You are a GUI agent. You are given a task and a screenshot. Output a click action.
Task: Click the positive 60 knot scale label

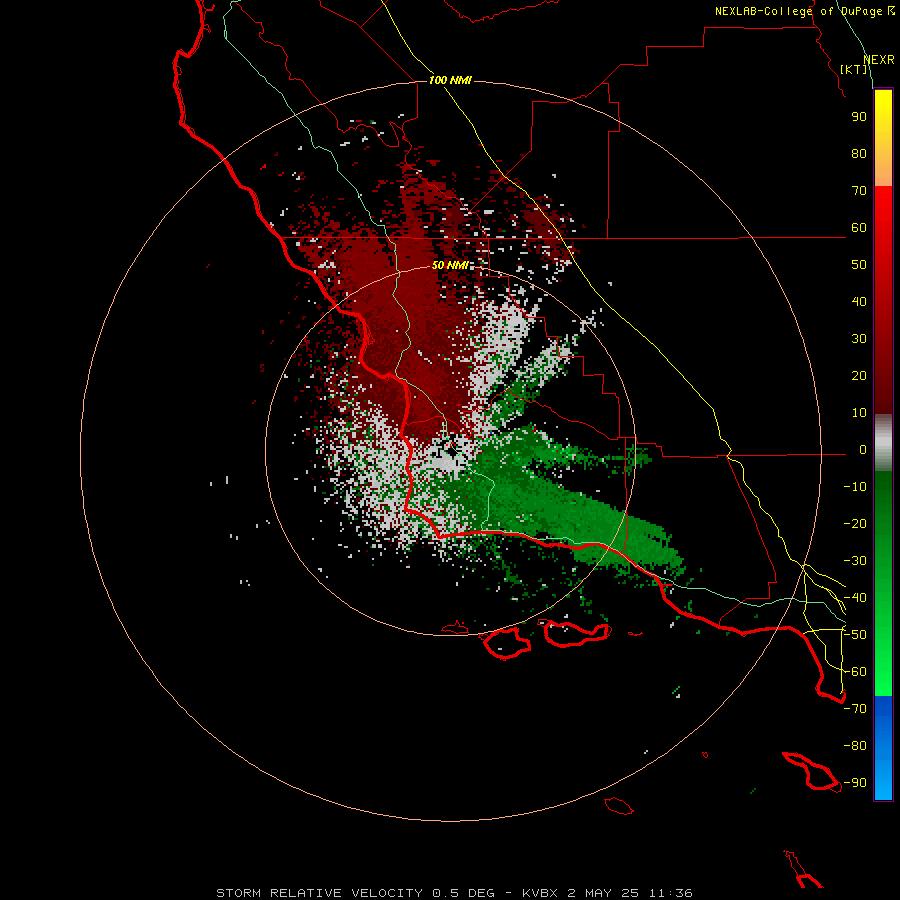click(859, 228)
